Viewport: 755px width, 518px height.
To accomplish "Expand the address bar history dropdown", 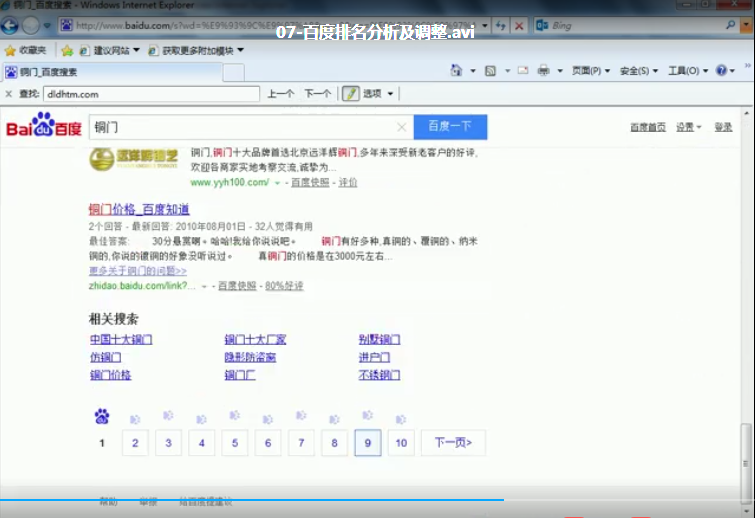I will [x=485, y=26].
